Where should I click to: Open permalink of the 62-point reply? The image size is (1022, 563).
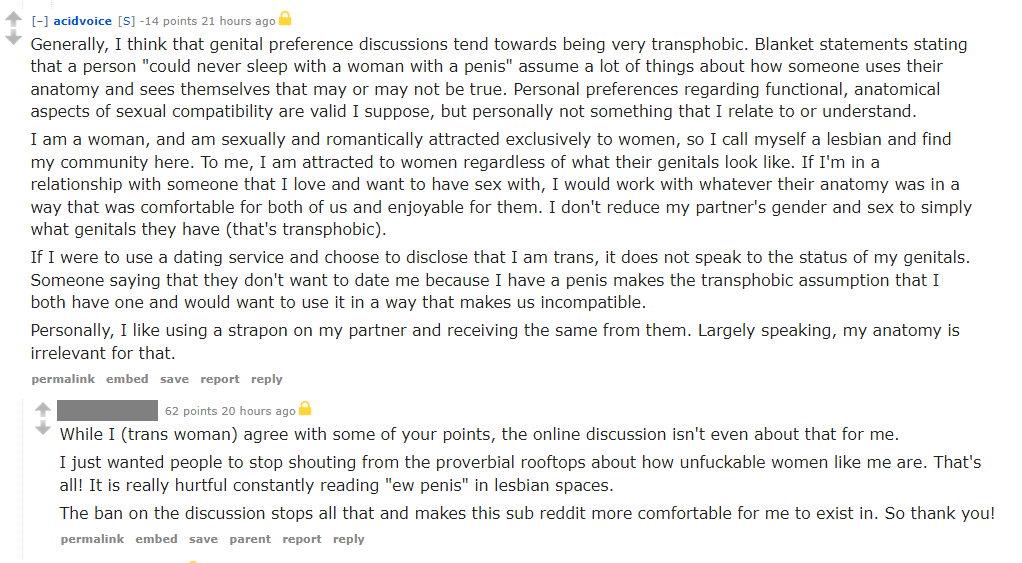[92, 539]
